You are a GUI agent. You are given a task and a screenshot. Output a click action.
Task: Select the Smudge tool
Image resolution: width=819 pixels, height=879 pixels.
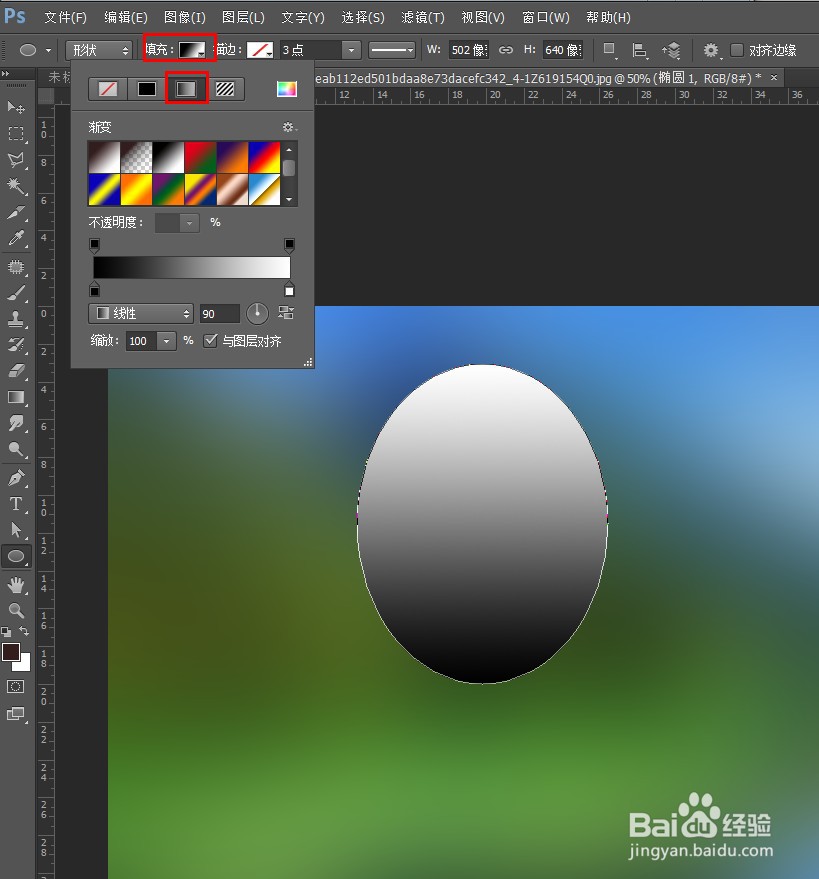coord(16,423)
